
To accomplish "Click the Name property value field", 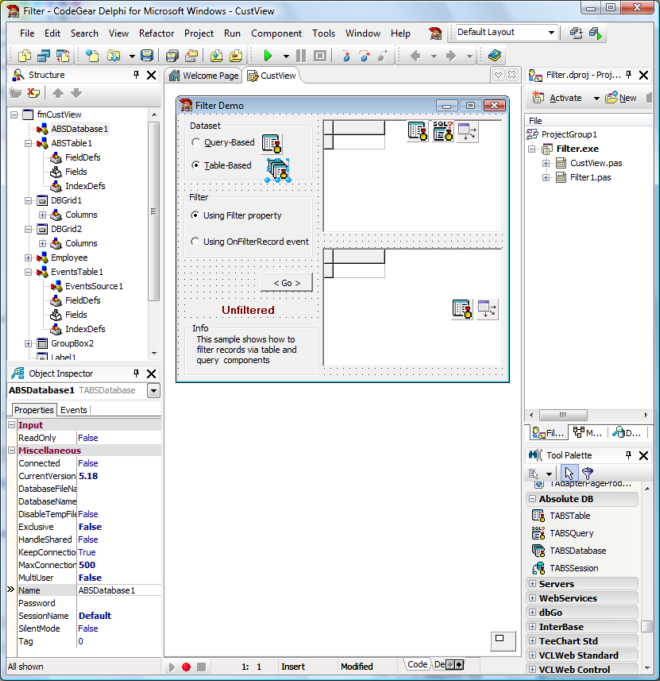I will (117, 590).
